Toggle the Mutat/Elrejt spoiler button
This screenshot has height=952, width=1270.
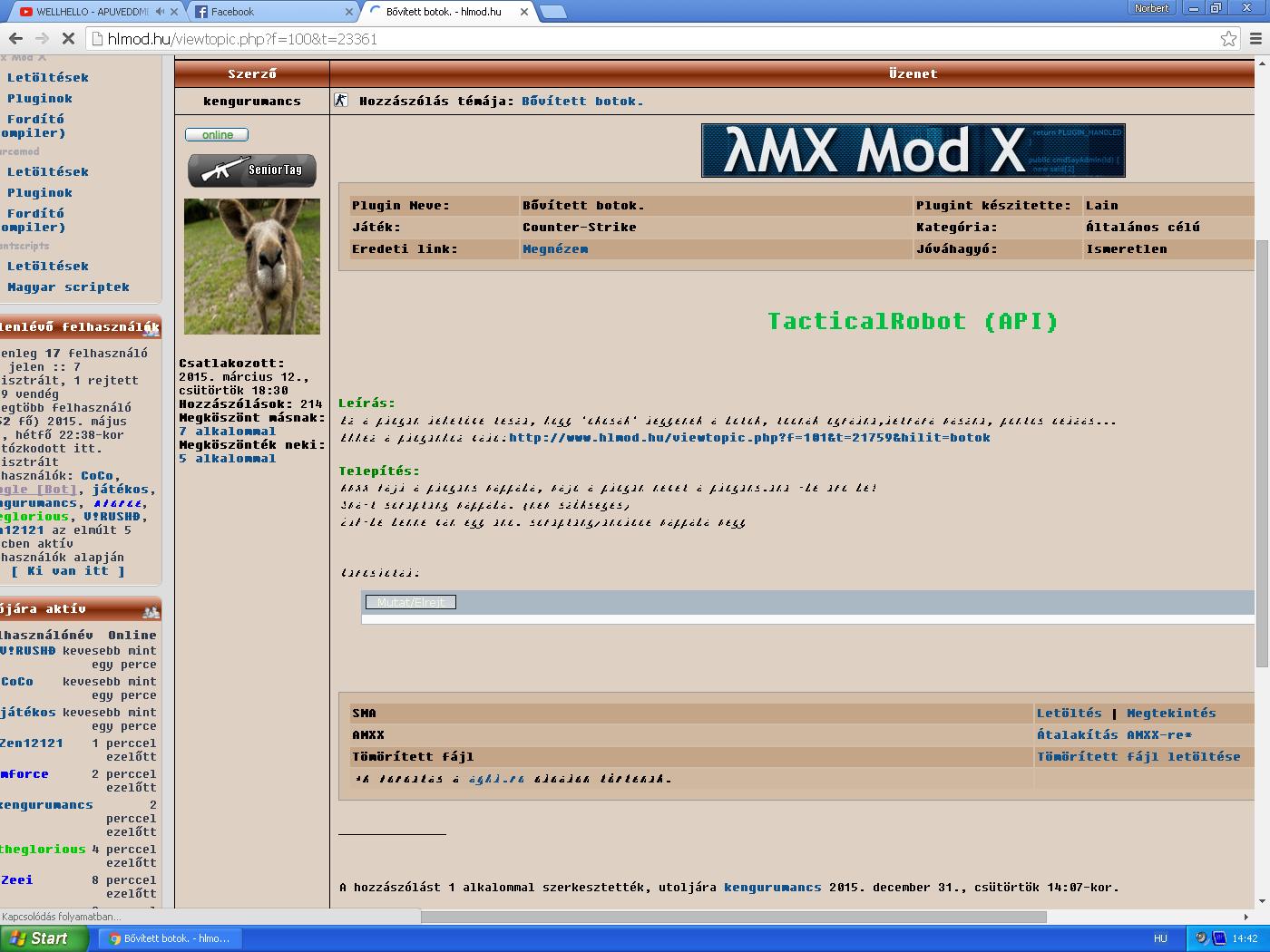411,602
